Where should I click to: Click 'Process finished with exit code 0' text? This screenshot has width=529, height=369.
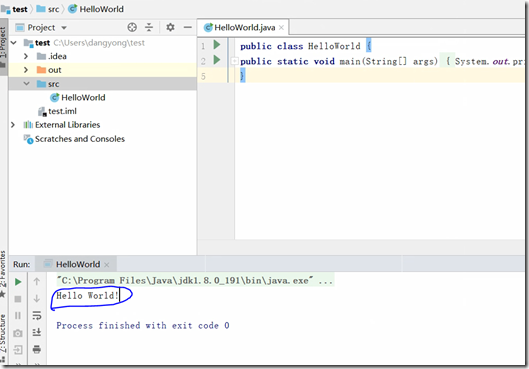pyautogui.click(x=143, y=325)
